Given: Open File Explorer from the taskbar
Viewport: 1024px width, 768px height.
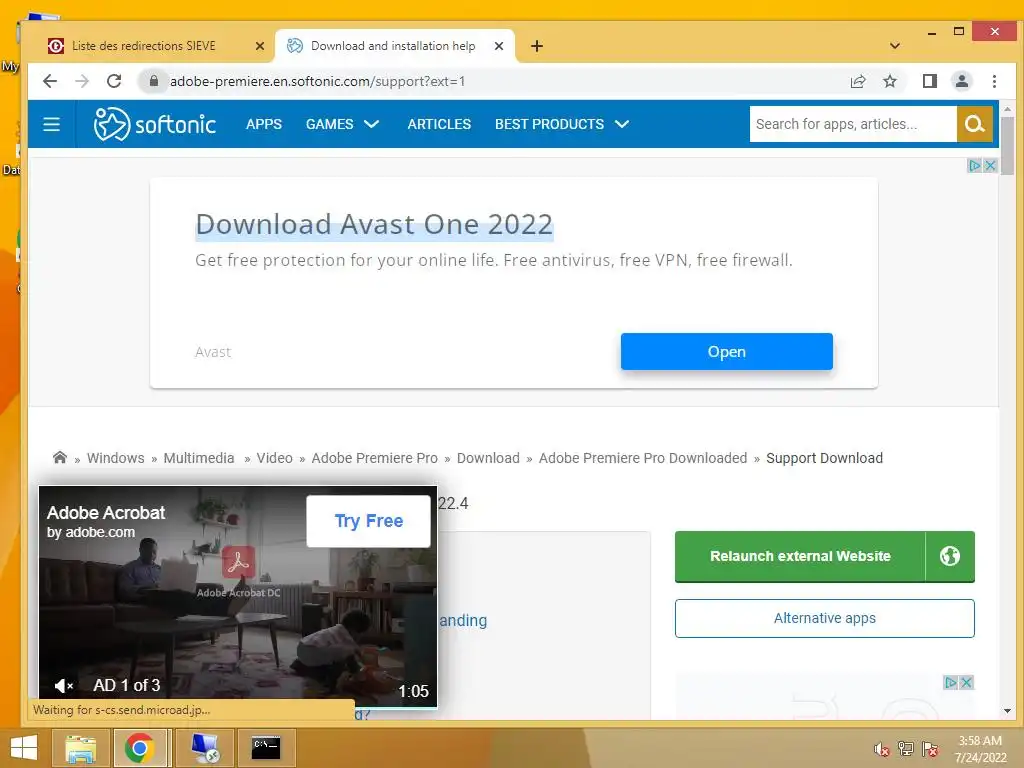Looking at the screenshot, I should pos(80,748).
